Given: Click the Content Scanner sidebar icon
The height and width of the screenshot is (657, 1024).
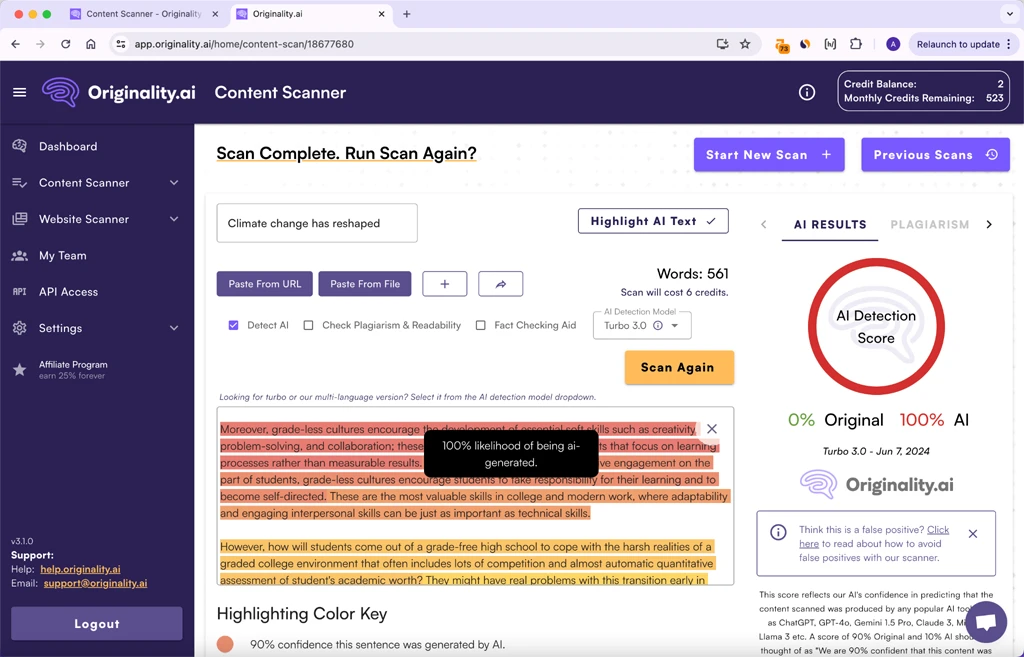Looking at the screenshot, I should point(20,183).
